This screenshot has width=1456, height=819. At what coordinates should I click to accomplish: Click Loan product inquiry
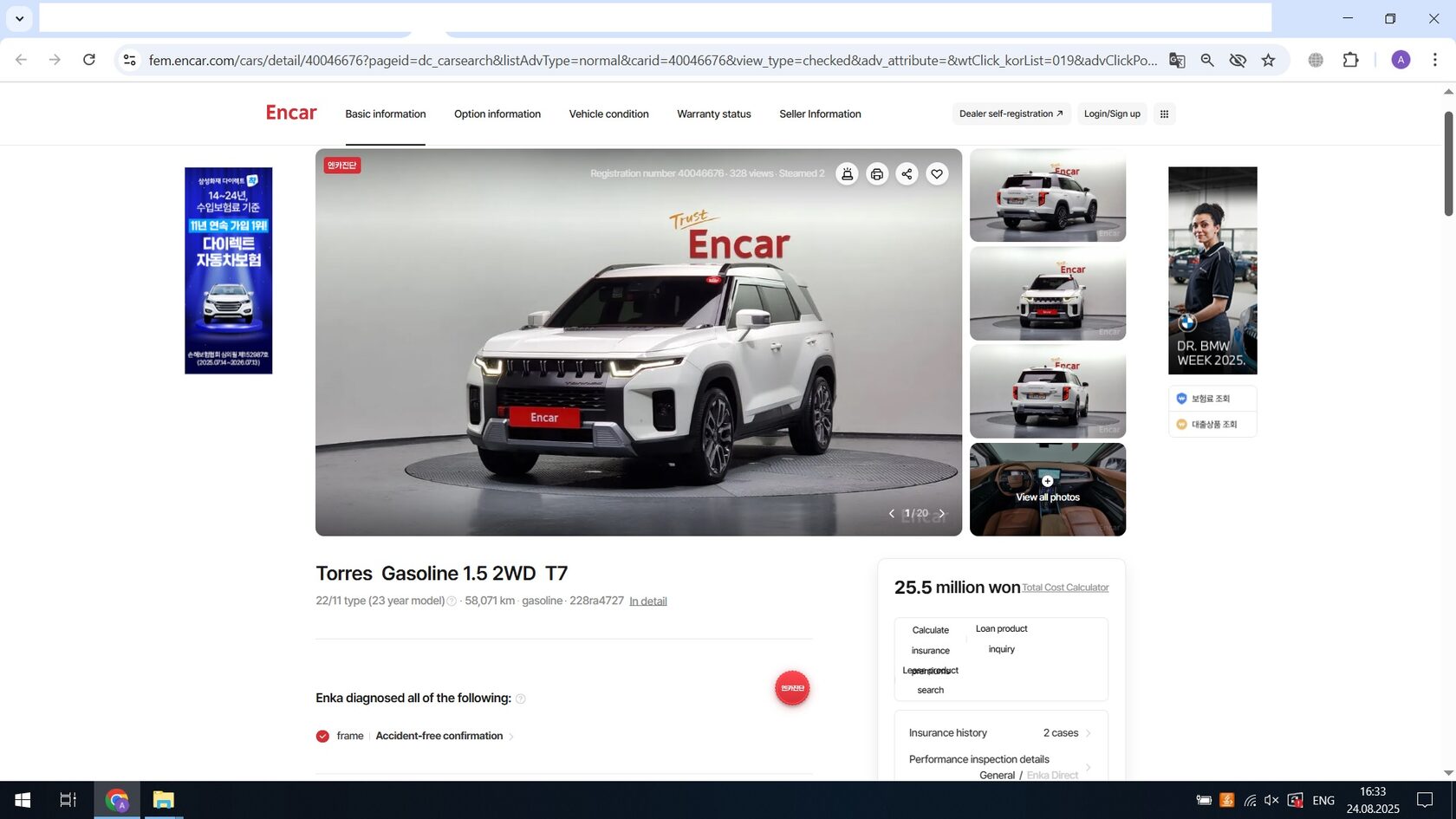click(1002, 639)
